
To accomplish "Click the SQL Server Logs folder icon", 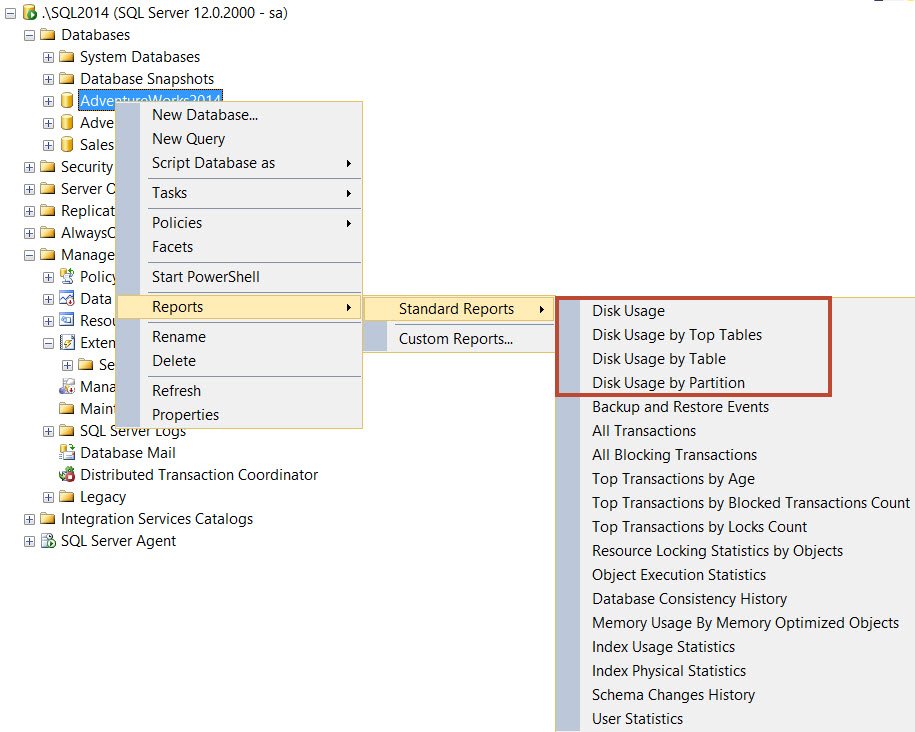I will 67,431.
